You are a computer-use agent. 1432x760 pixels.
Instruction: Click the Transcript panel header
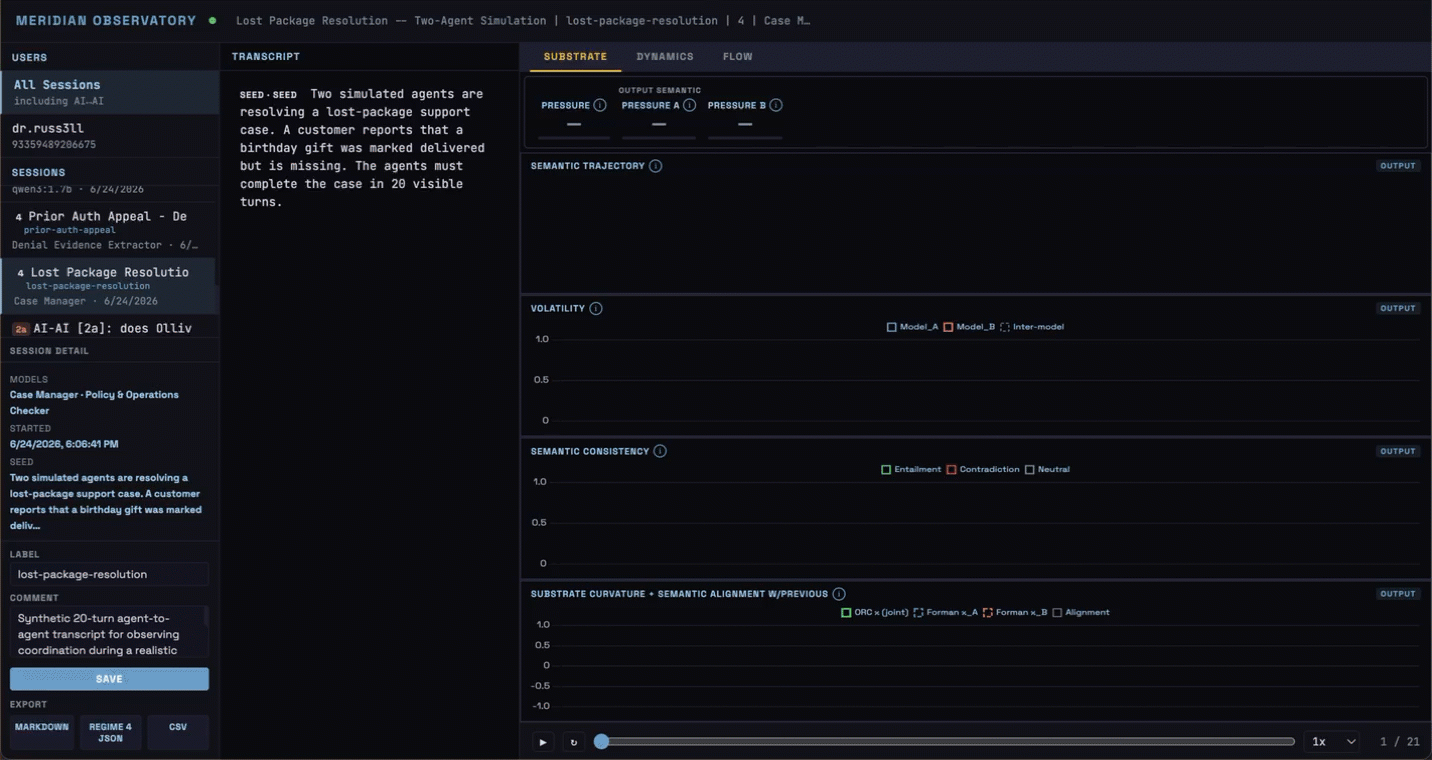266,57
